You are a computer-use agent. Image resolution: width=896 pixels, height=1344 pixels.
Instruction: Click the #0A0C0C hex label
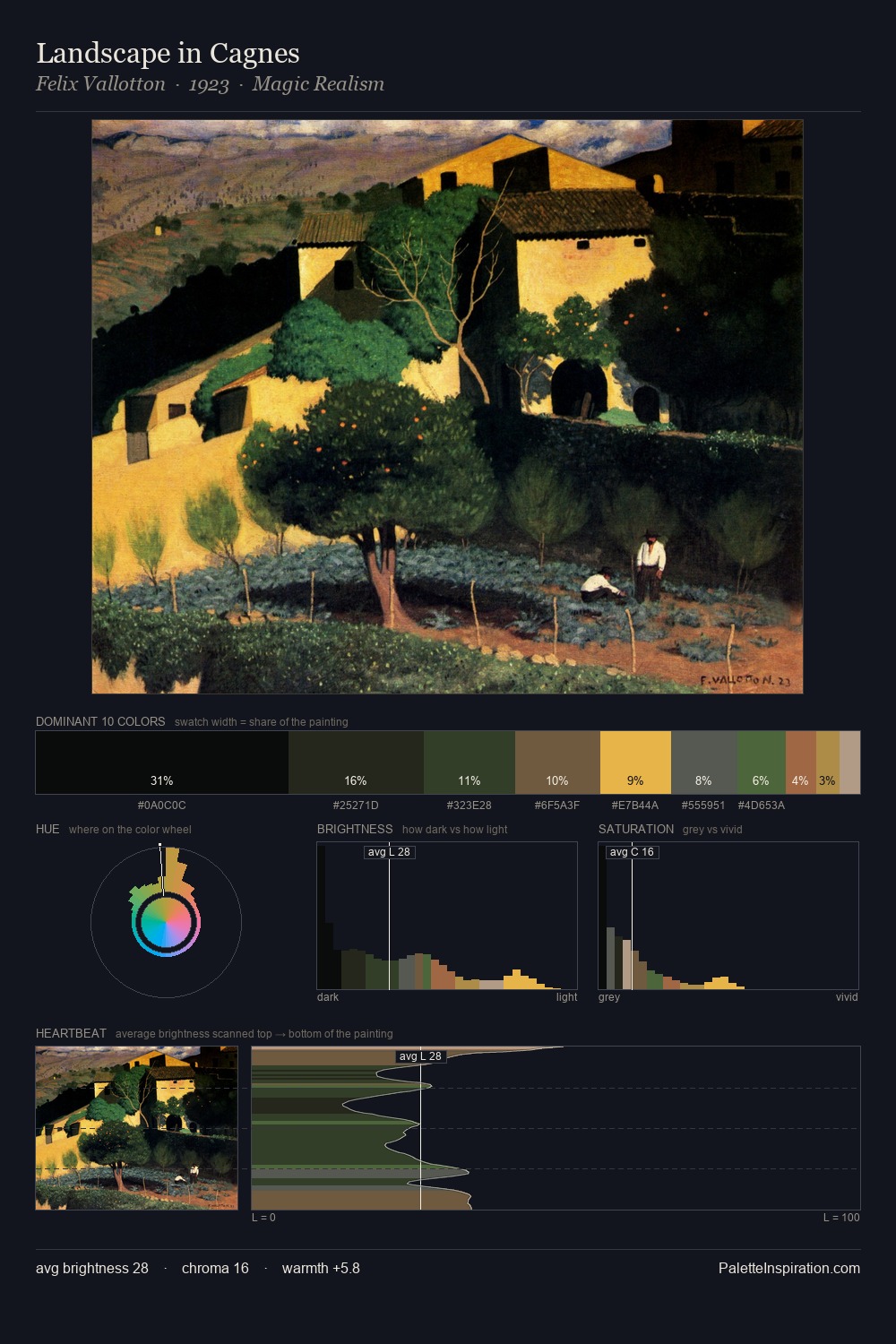point(162,806)
